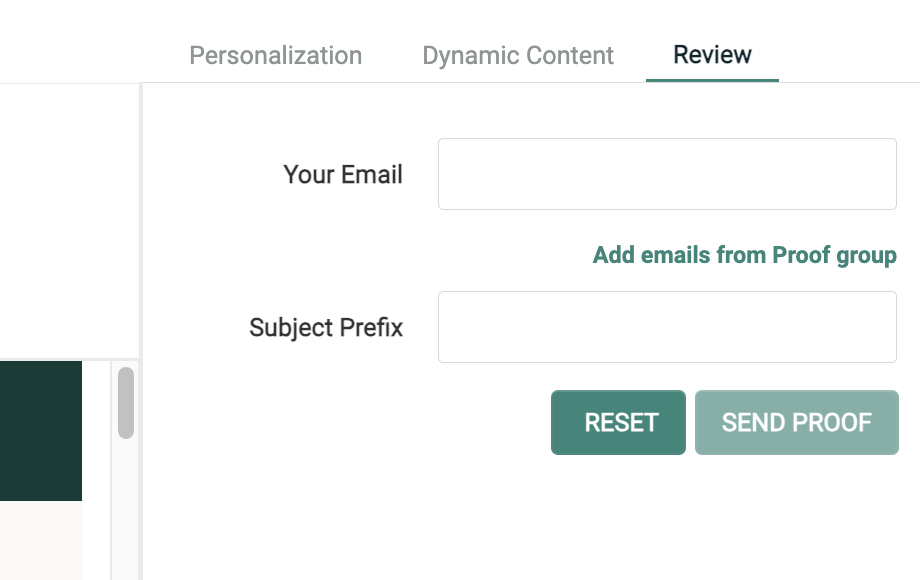Switch to the Personalization tab
The height and width of the screenshot is (580, 920).
275,55
